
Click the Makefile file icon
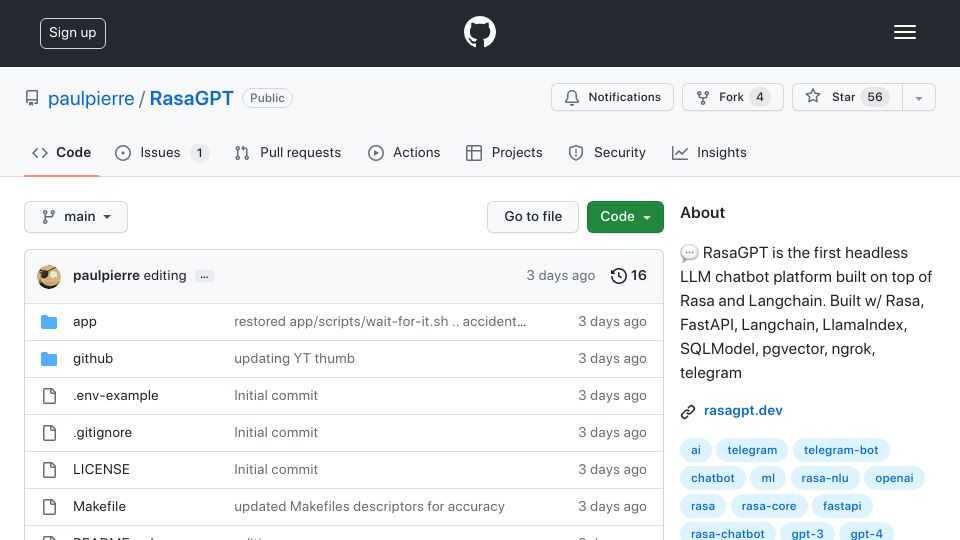[x=50, y=507]
